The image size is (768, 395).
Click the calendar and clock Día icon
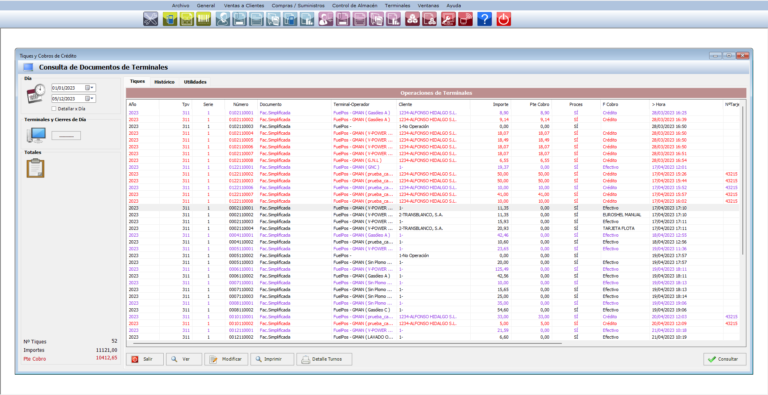pos(35,93)
